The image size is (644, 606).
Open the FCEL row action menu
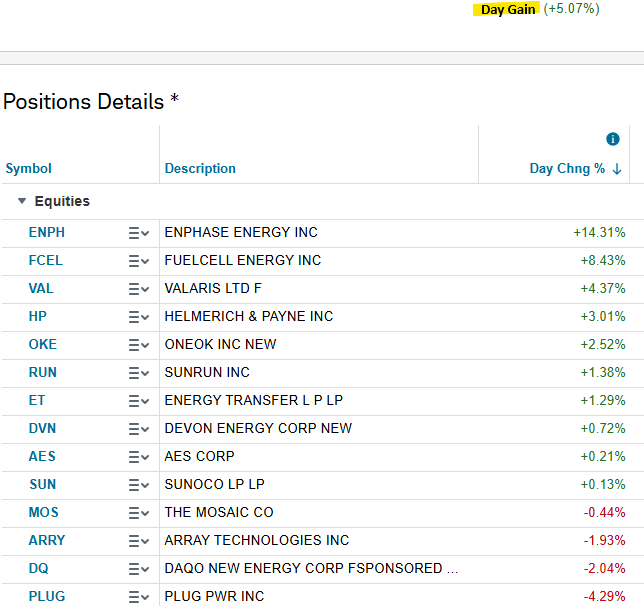(x=138, y=261)
